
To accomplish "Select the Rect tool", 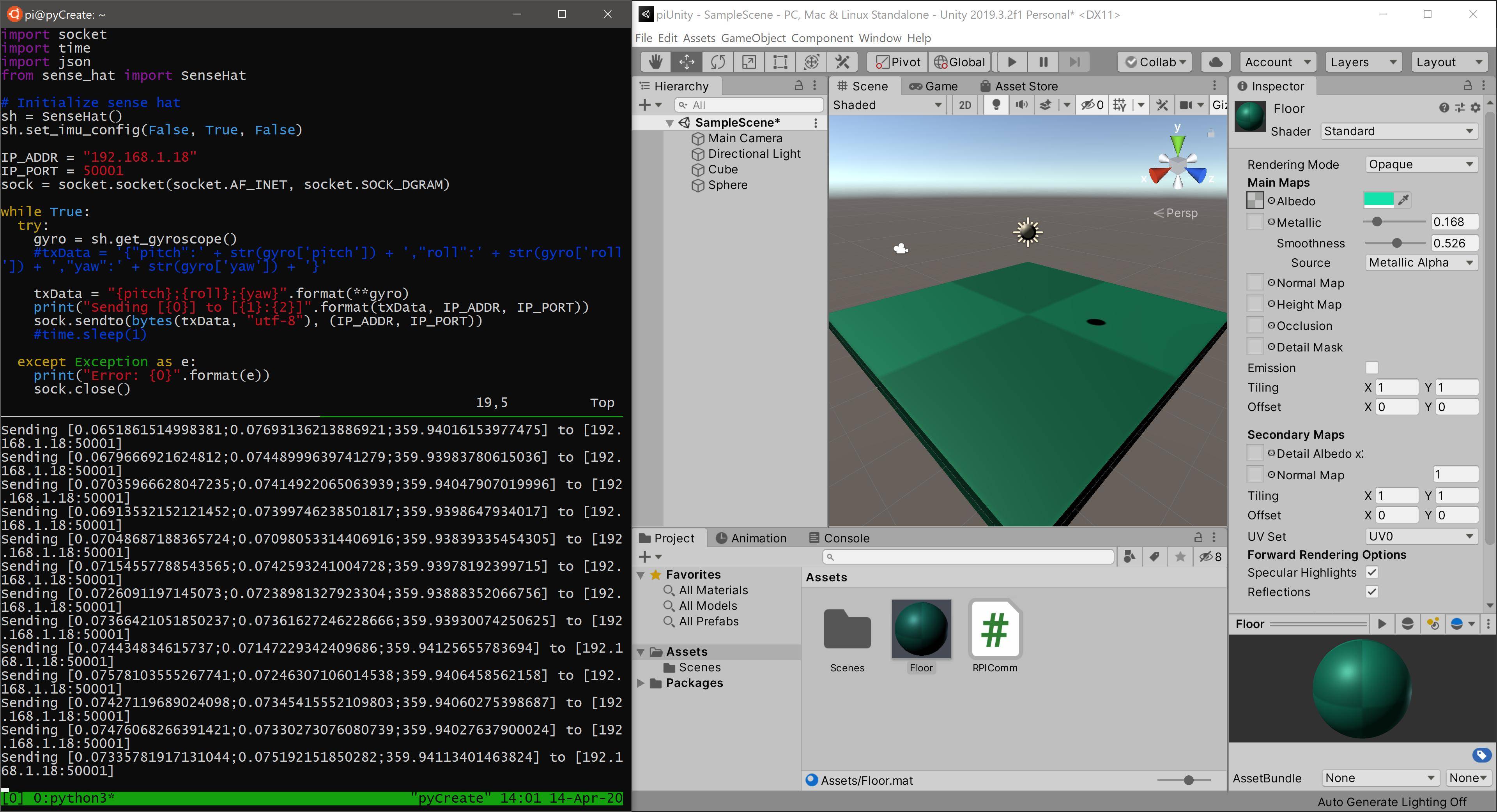I will pos(780,62).
